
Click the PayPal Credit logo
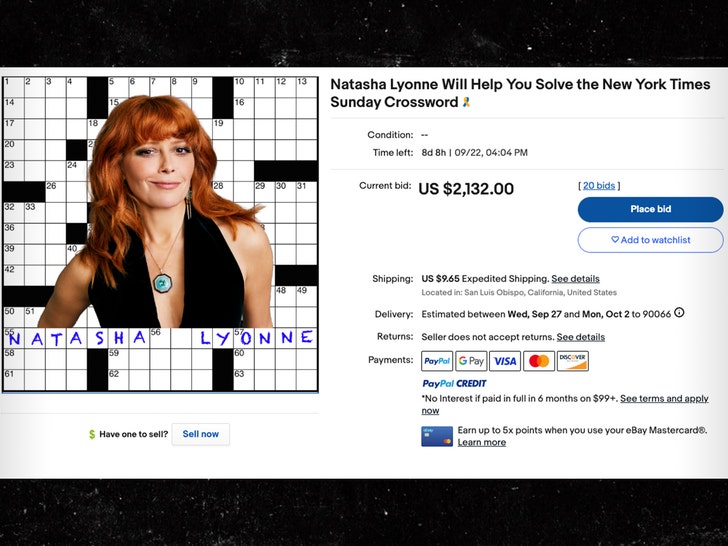pos(454,384)
